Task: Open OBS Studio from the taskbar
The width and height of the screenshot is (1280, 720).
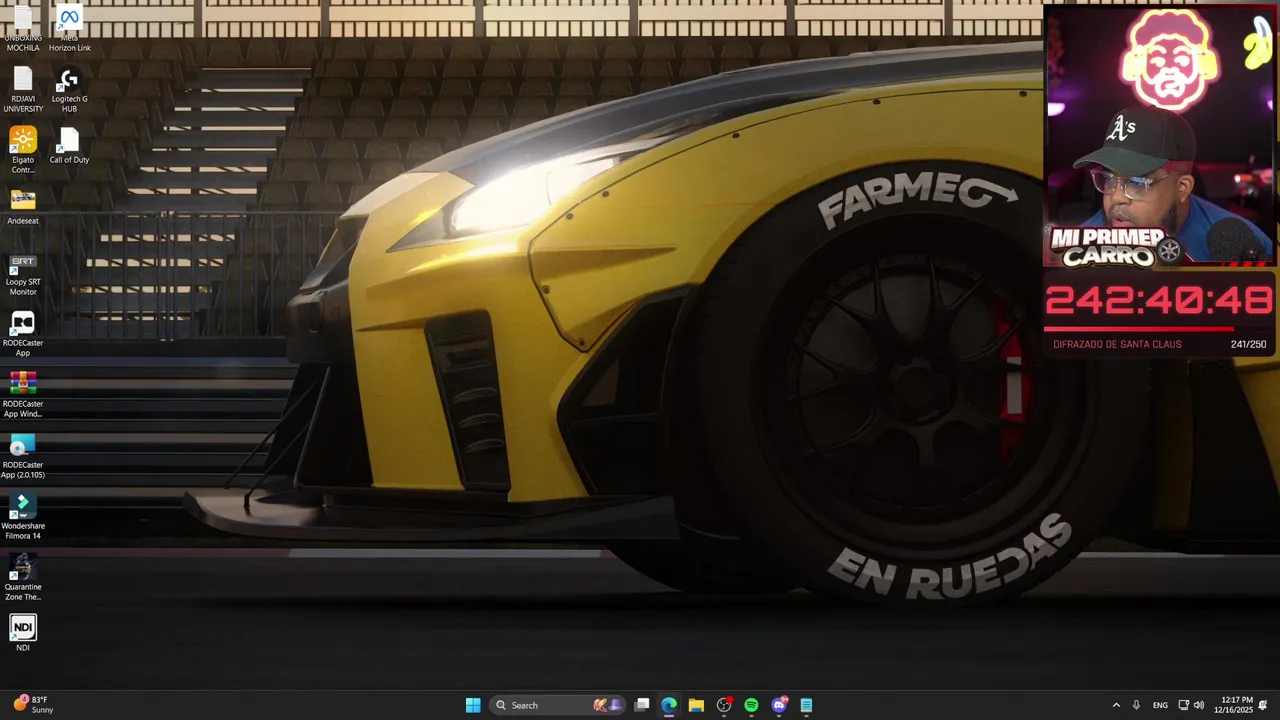Action: tap(724, 705)
